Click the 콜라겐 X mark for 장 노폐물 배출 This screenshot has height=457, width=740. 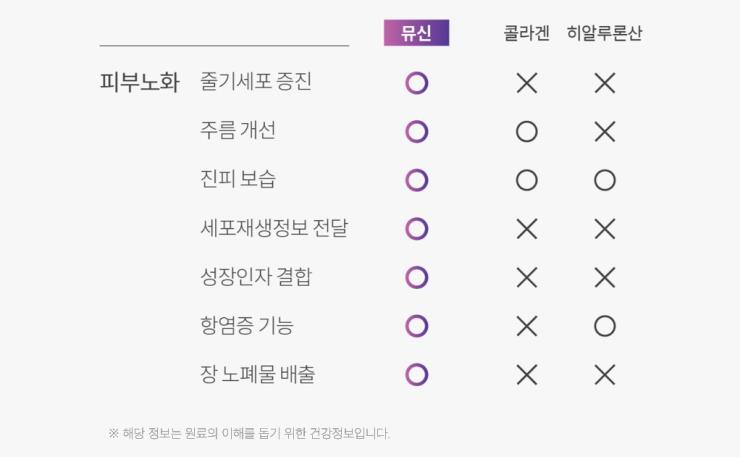pos(527,375)
